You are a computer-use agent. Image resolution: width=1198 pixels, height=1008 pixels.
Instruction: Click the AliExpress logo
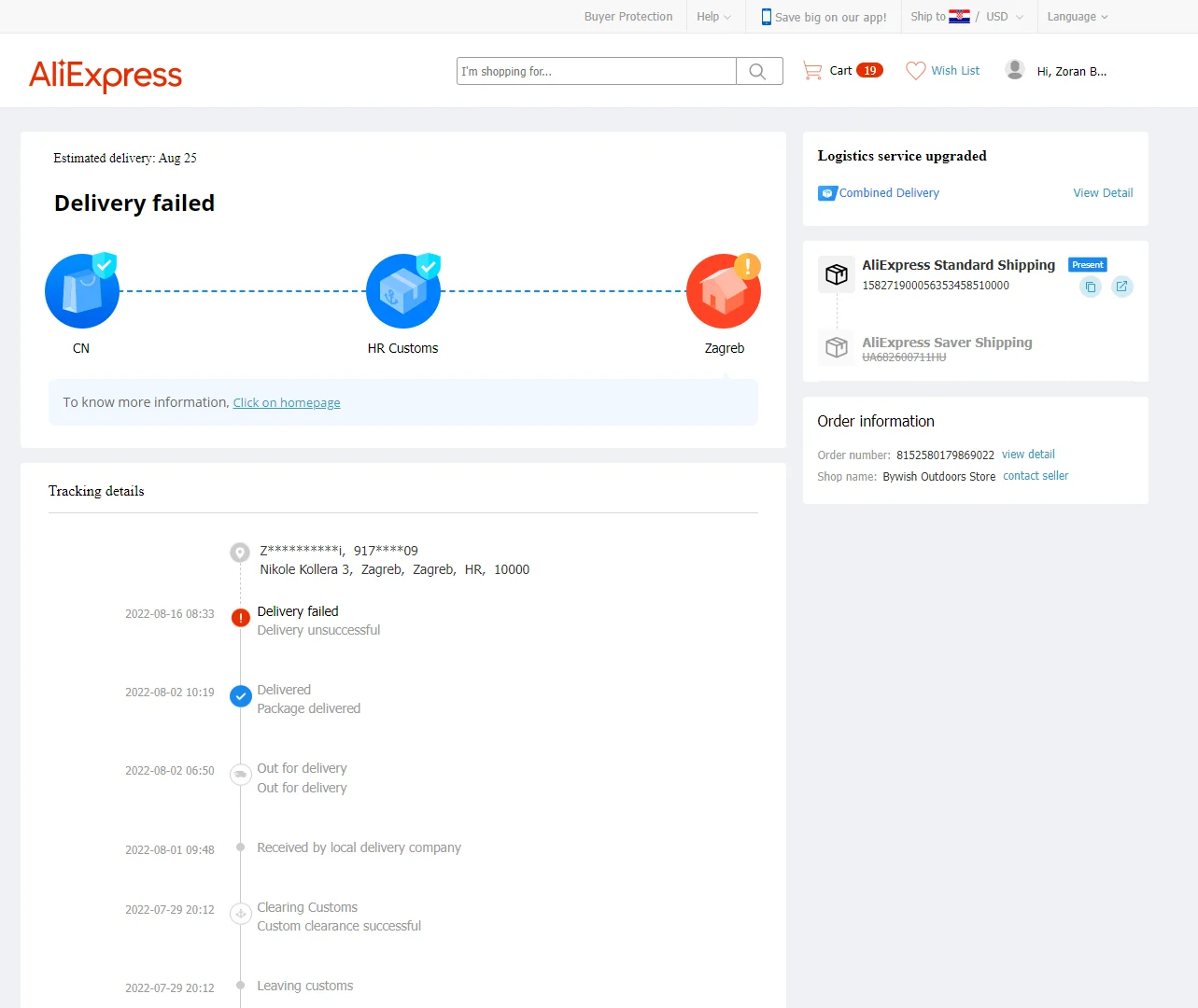point(106,75)
